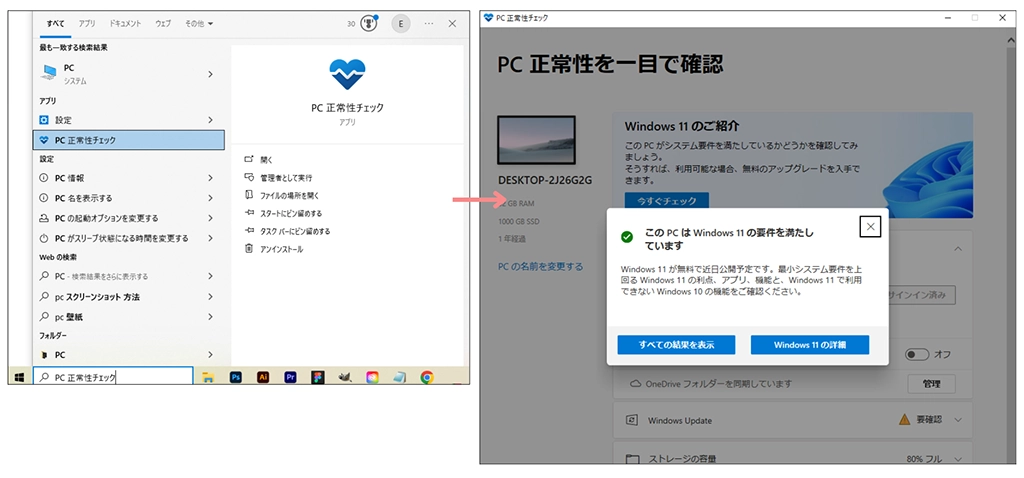Click the PC 正常性チェック search input field

pos(113,377)
